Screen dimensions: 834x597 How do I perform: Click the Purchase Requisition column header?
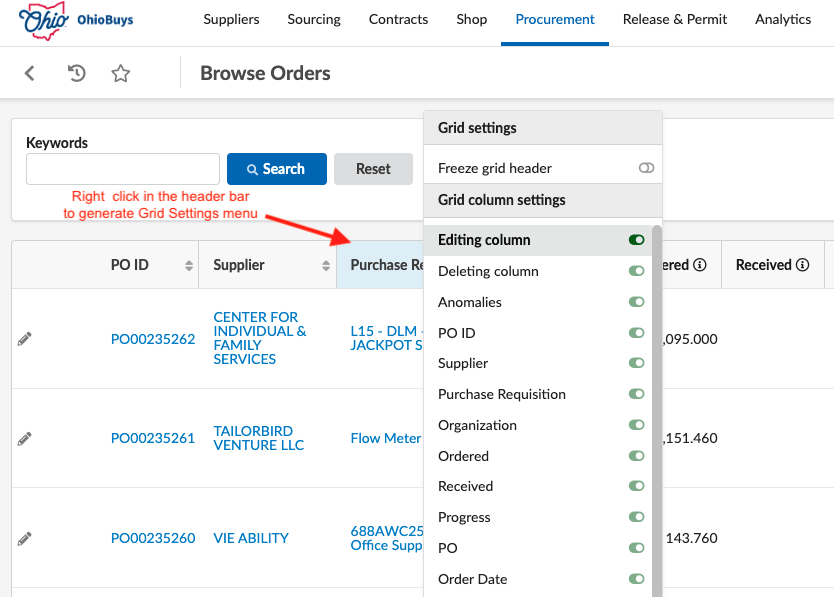(380, 265)
